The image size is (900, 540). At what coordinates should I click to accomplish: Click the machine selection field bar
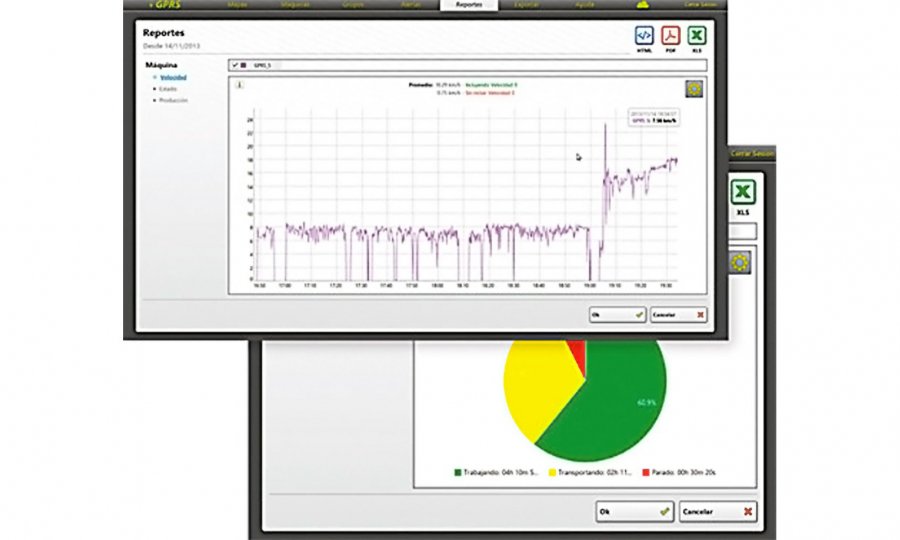[480, 66]
